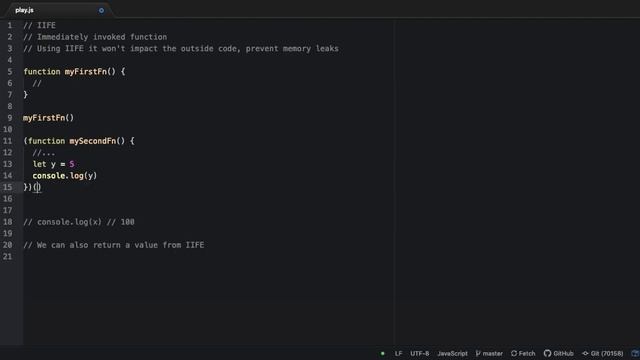The height and width of the screenshot is (360, 640).
Task: Click the 'Immediately invoked function' comment
Action: (102, 37)
